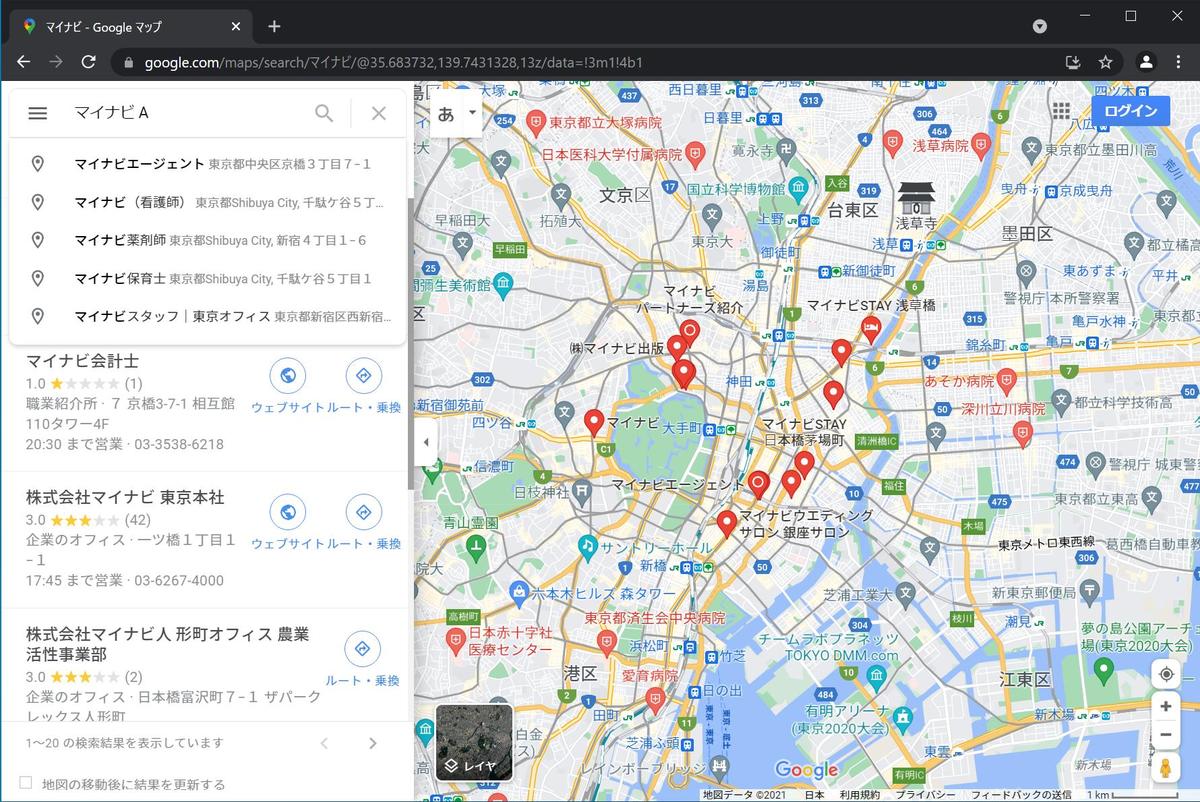Viewport: 1200px width, 802px height.
Task: Go to previous page of results
Action: 324,743
